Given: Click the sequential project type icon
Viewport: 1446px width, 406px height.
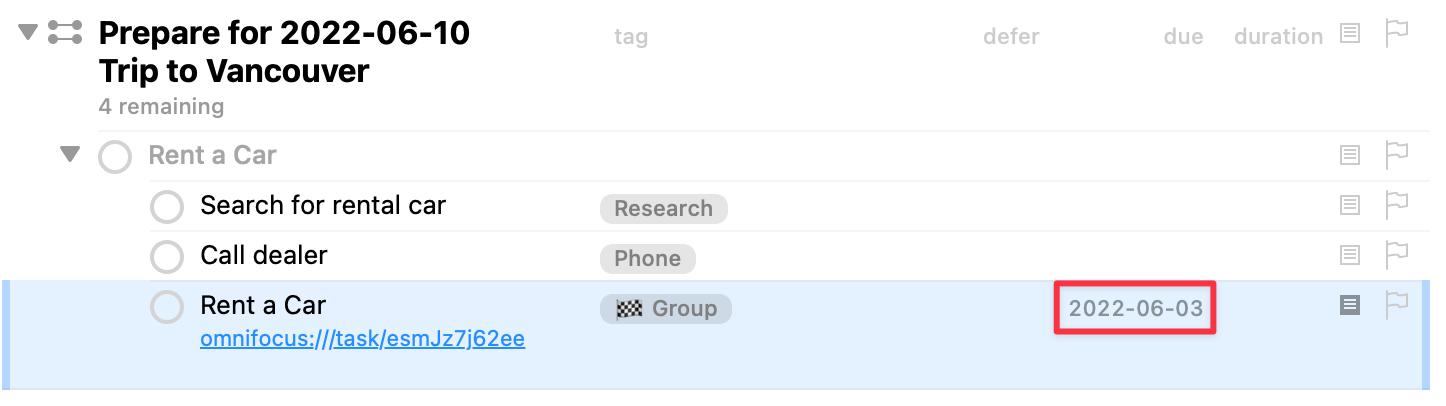Looking at the screenshot, I should (65, 32).
